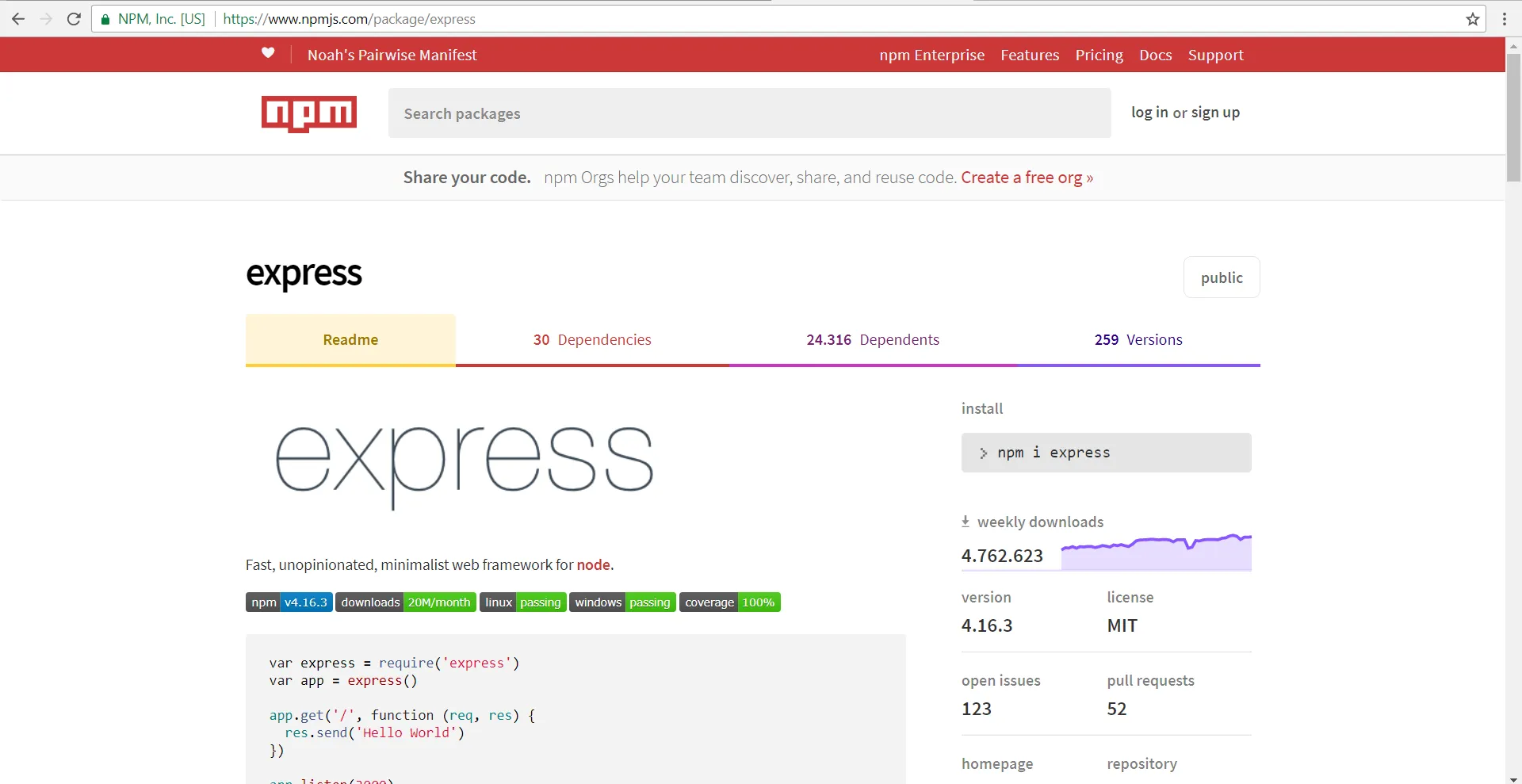The image size is (1522, 784).
Task: Click the npm v4.16.3 badge
Action: pyautogui.click(x=289, y=602)
